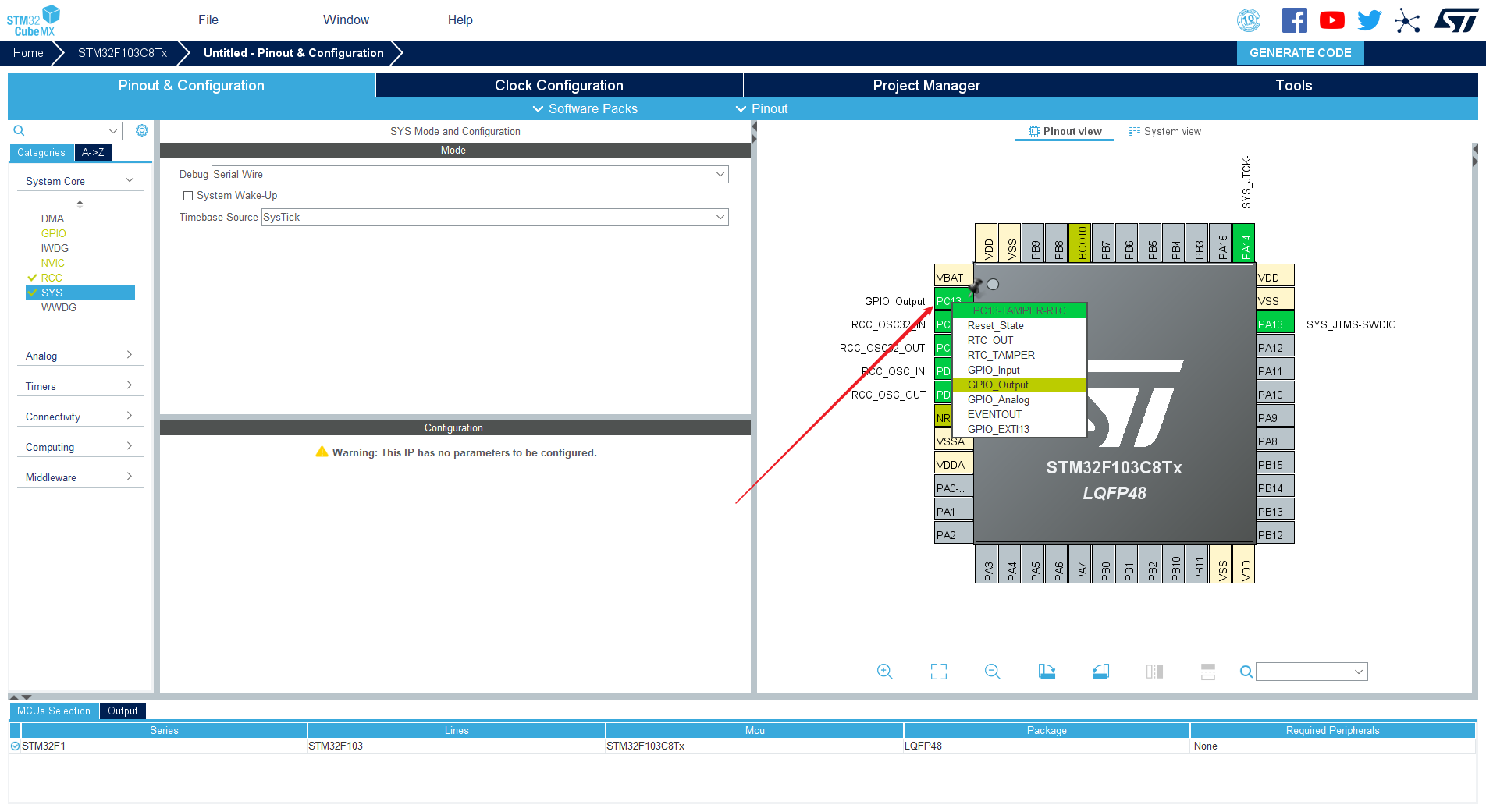This screenshot has height=812, width=1486.
Task: Switch to Clock Configuration tab
Action: pos(559,85)
